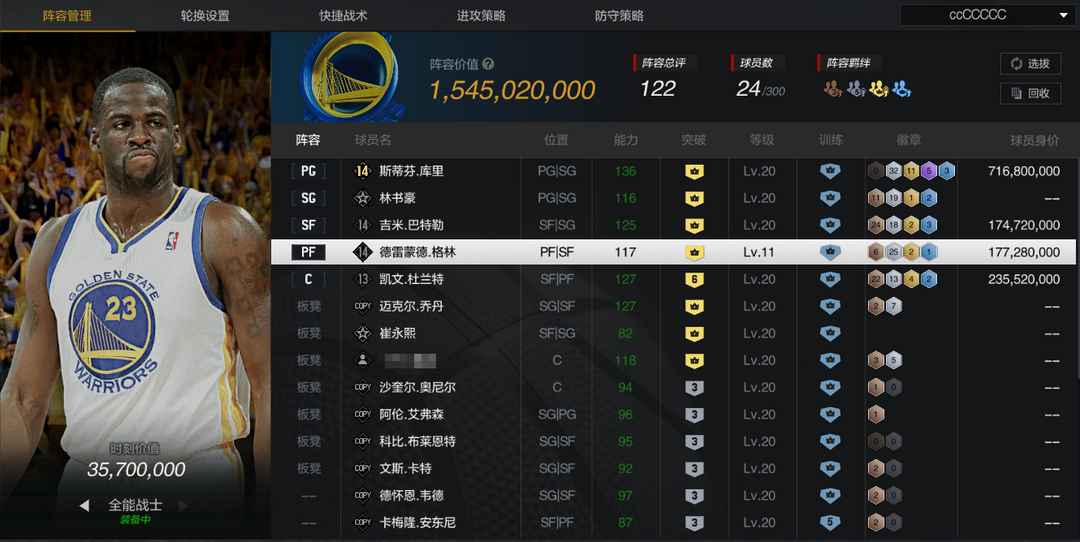Image resolution: width=1080 pixels, height=542 pixels.
Task: Click the training shield icon for 林书豪
Action: click(x=830, y=198)
